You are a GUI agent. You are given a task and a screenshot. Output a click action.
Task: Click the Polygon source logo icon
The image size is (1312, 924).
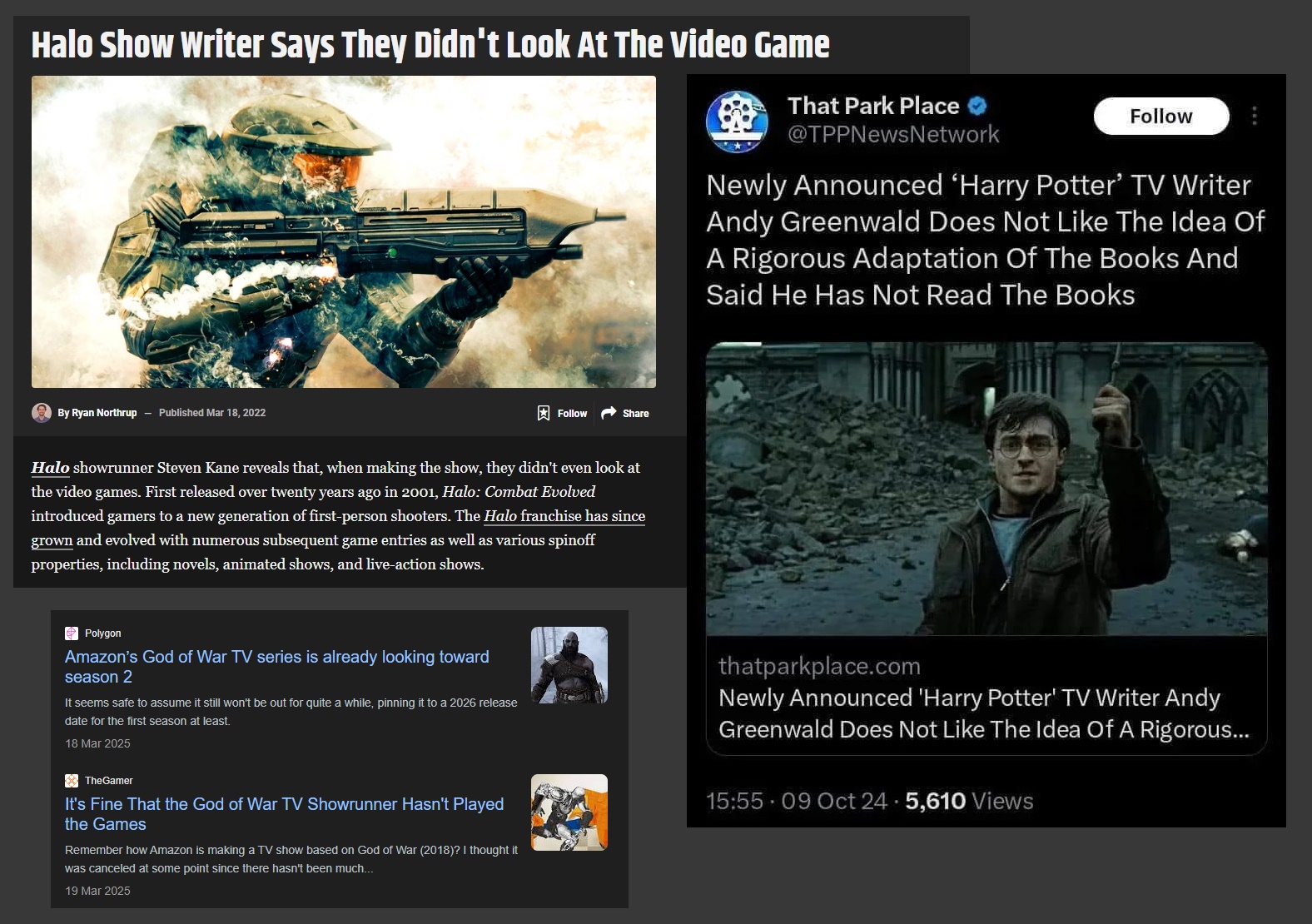[72, 633]
